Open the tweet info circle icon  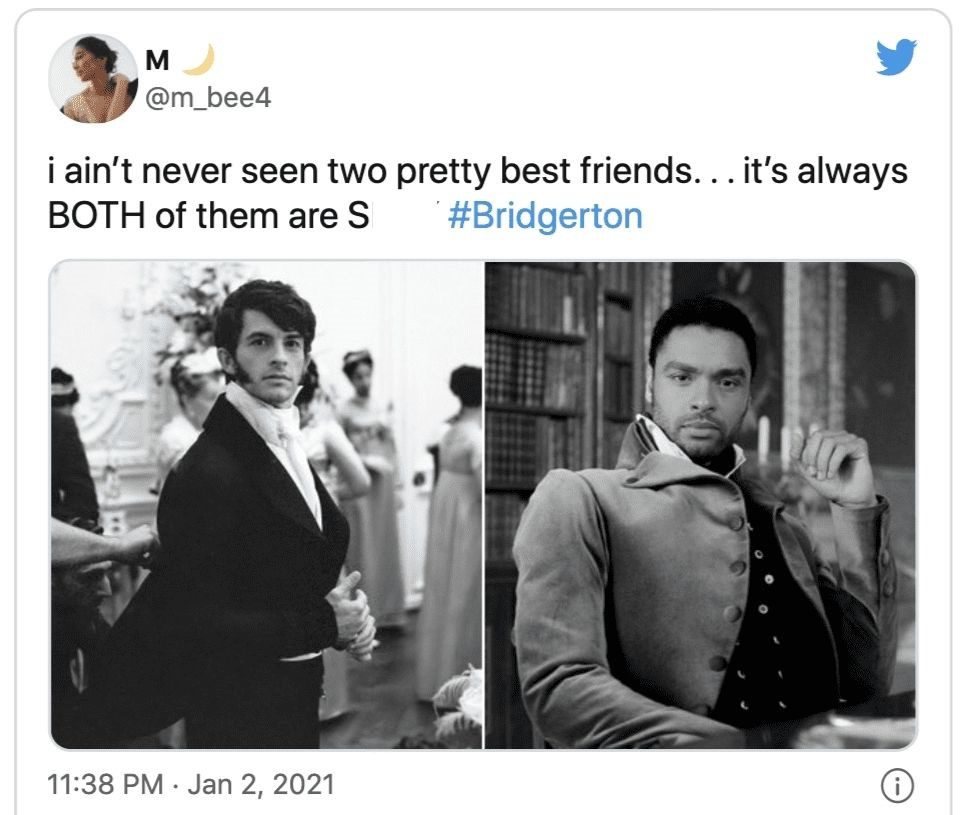[898, 786]
